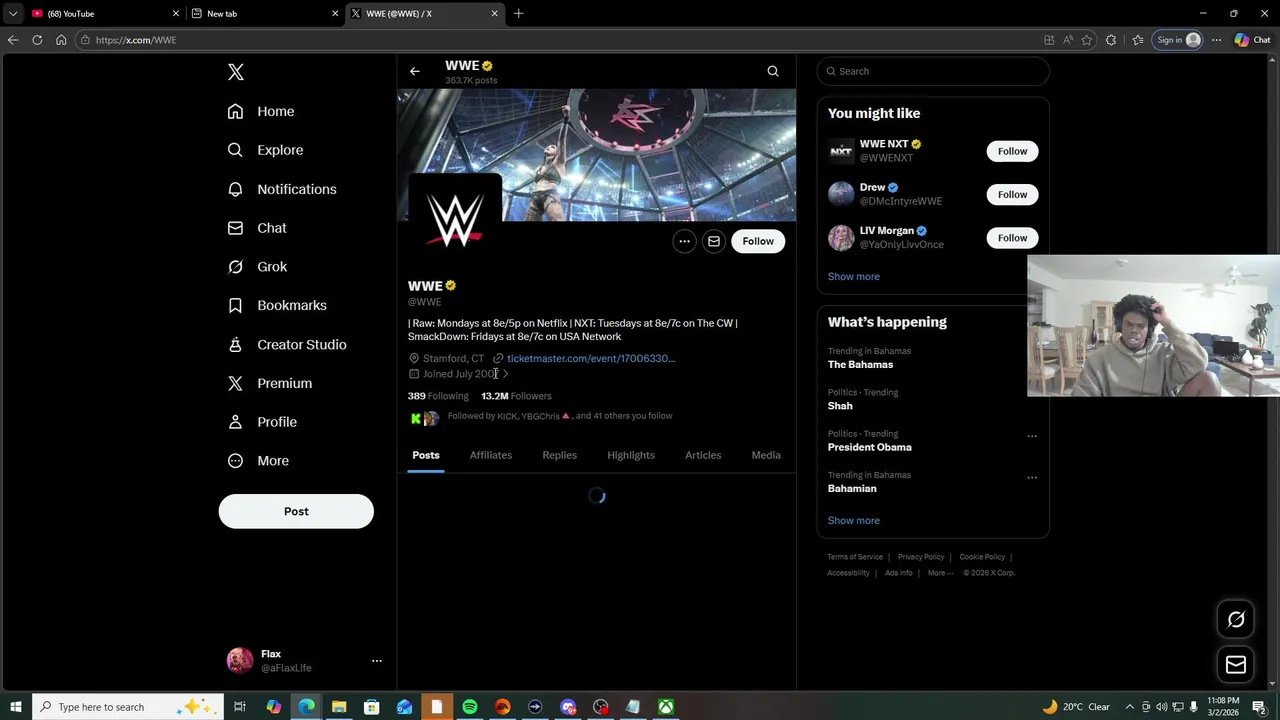Open the floating messages button
The width and height of the screenshot is (1280, 720).
click(1236, 665)
